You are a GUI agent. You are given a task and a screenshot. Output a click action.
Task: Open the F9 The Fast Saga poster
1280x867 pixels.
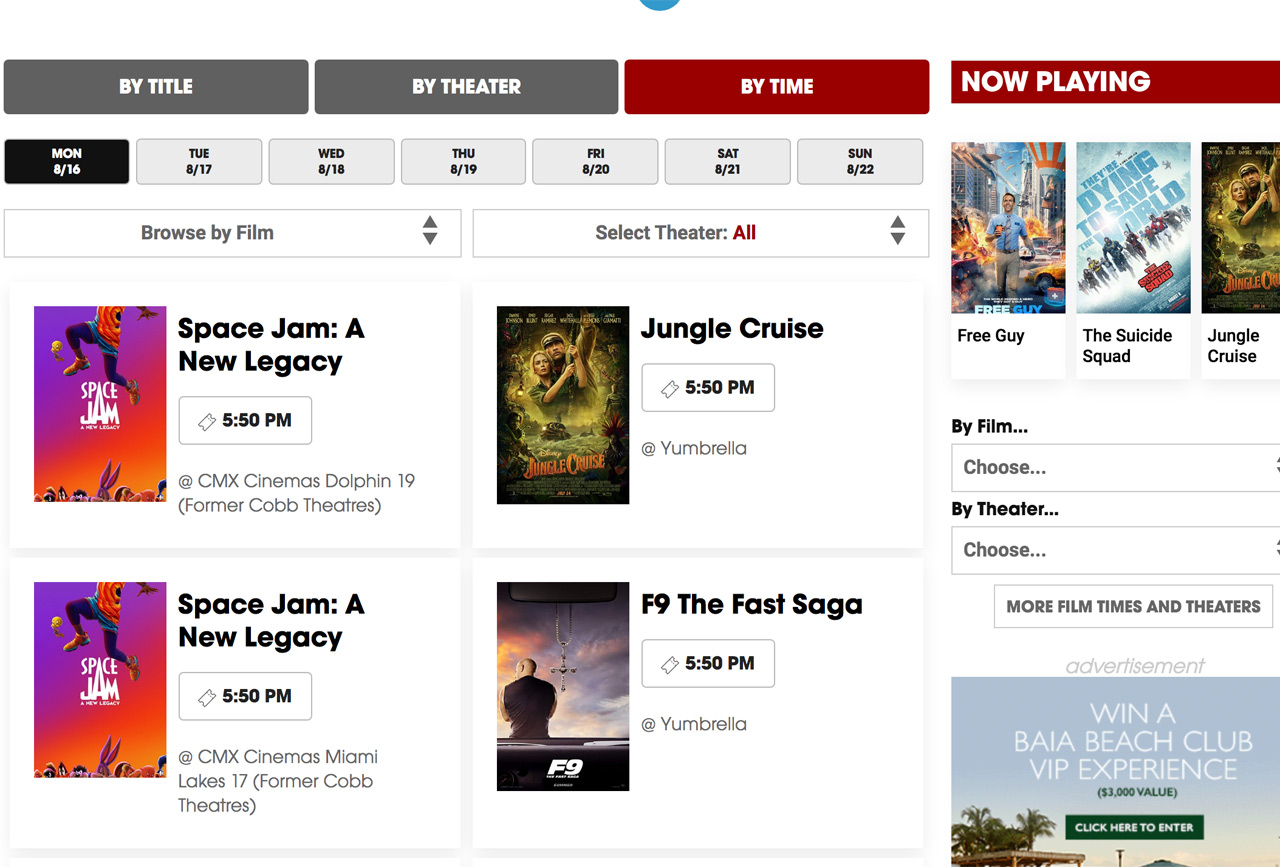[x=563, y=686]
